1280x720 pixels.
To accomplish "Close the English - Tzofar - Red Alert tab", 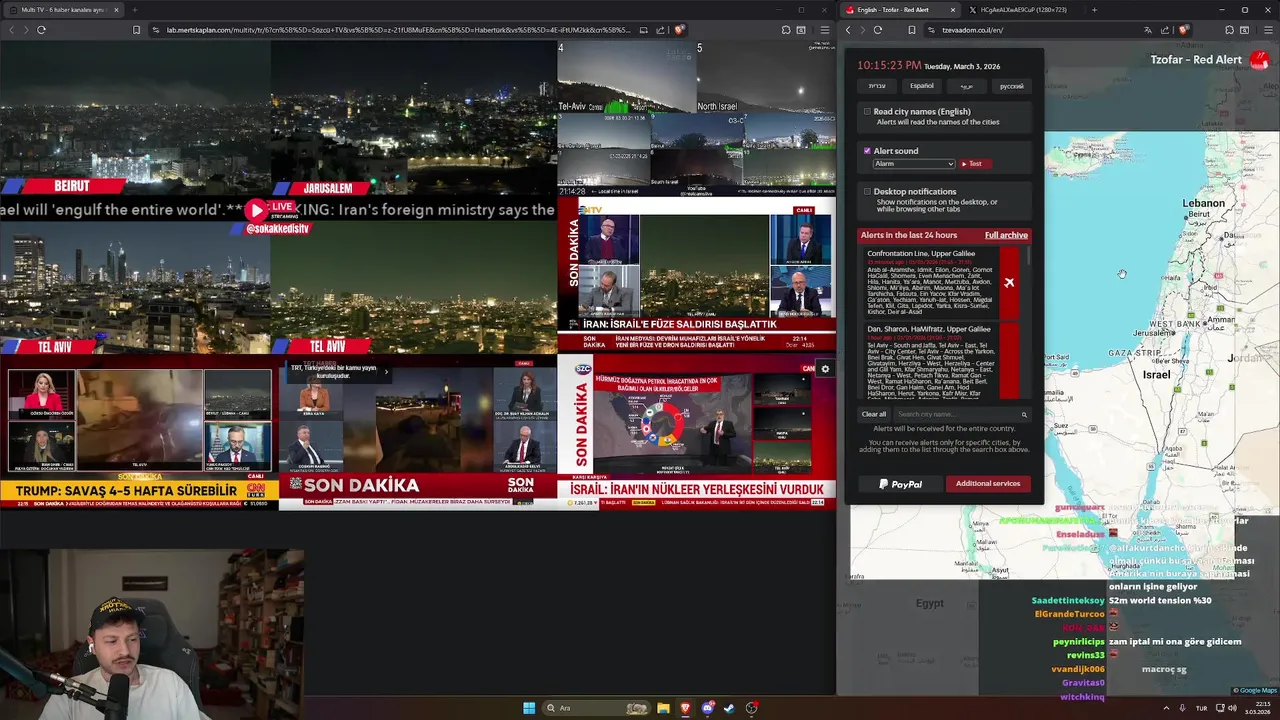I will (952, 10).
